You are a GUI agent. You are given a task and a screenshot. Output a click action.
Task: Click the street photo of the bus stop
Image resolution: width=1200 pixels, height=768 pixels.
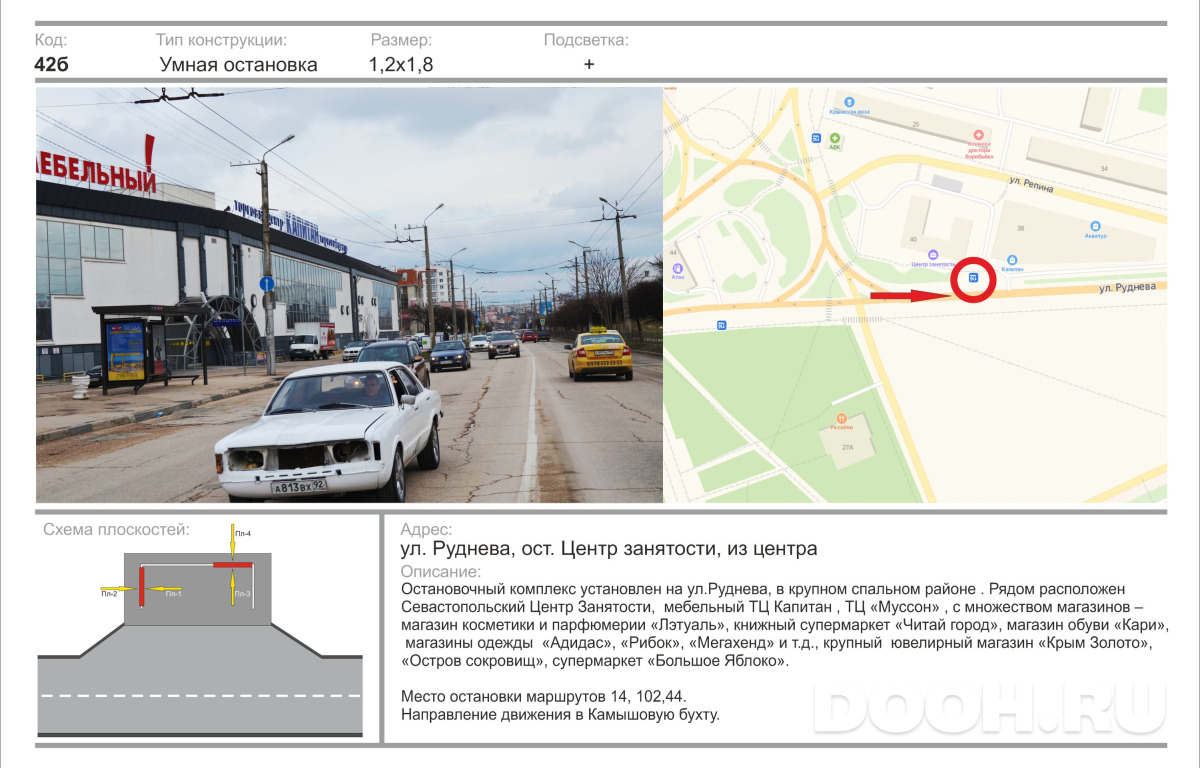coord(349,295)
